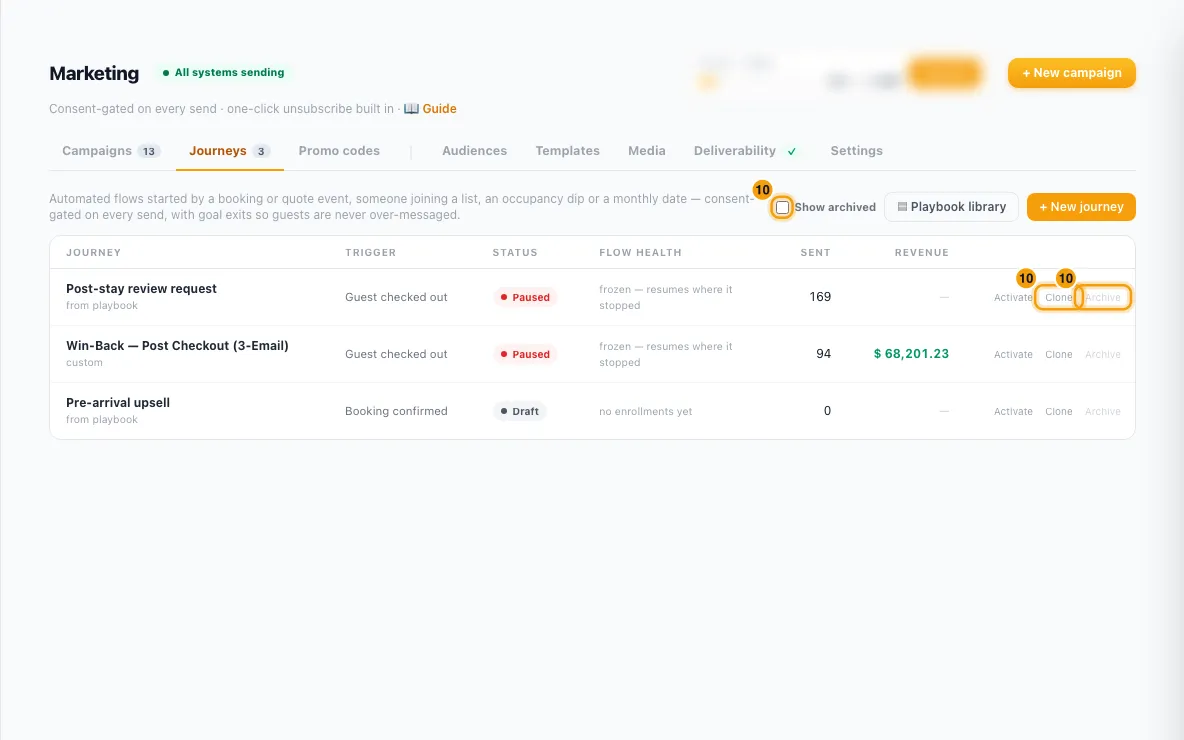The width and height of the screenshot is (1184, 740).
Task: Click the Paused status of Post-stay review request
Action: pyautogui.click(x=525, y=298)
